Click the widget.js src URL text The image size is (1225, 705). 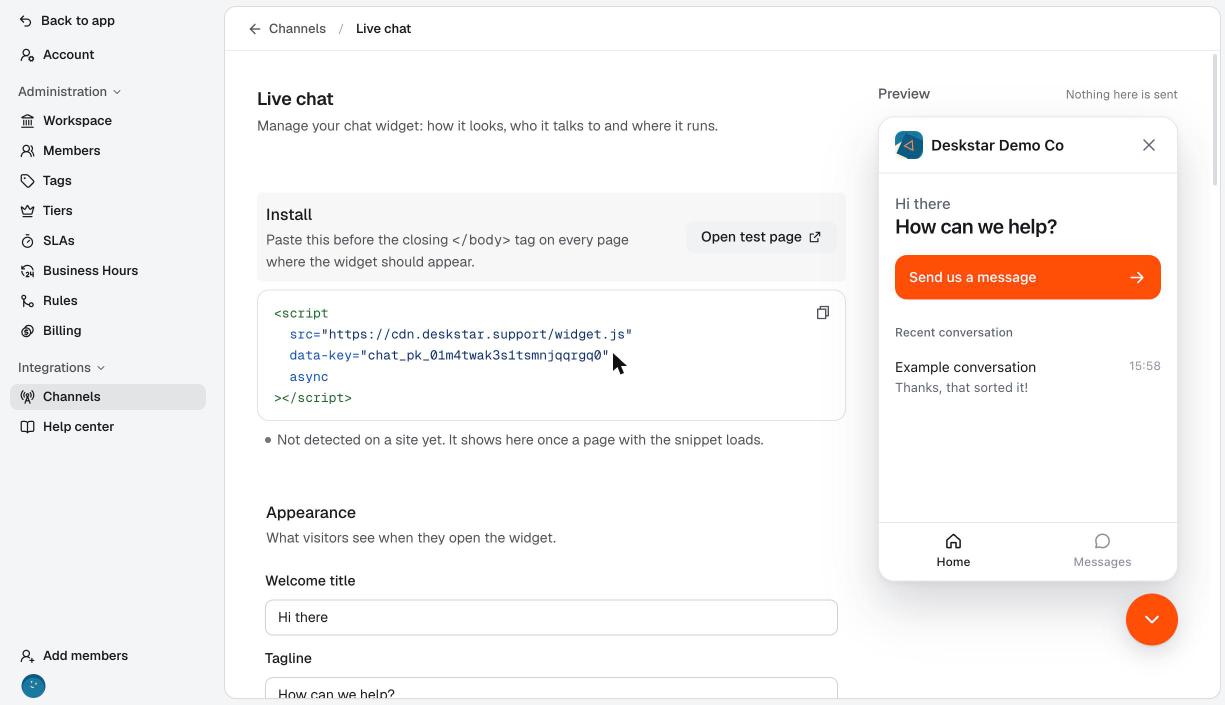pyautogui.click(x=477, y=334)
